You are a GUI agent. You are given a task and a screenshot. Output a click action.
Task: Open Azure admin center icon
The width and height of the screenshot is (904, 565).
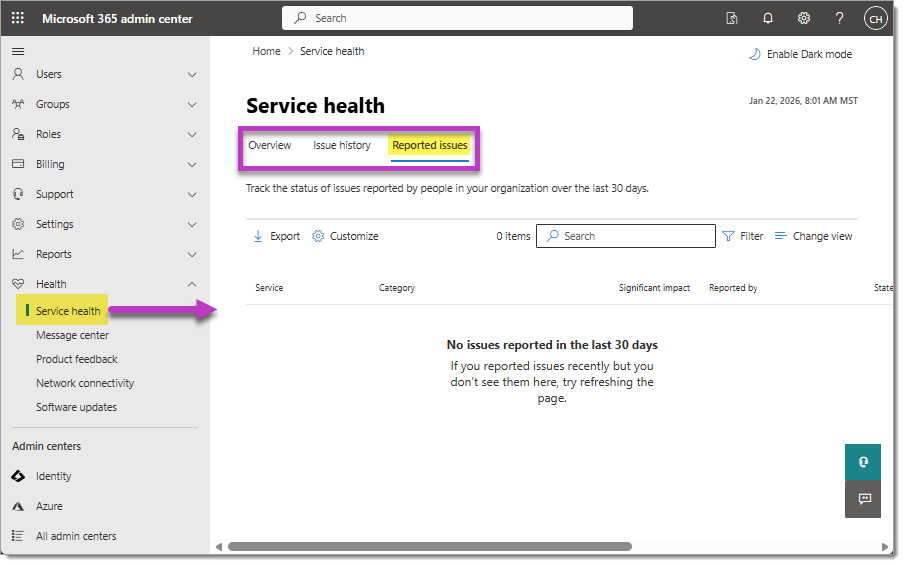pyautogui.click(x=18, y=506)
